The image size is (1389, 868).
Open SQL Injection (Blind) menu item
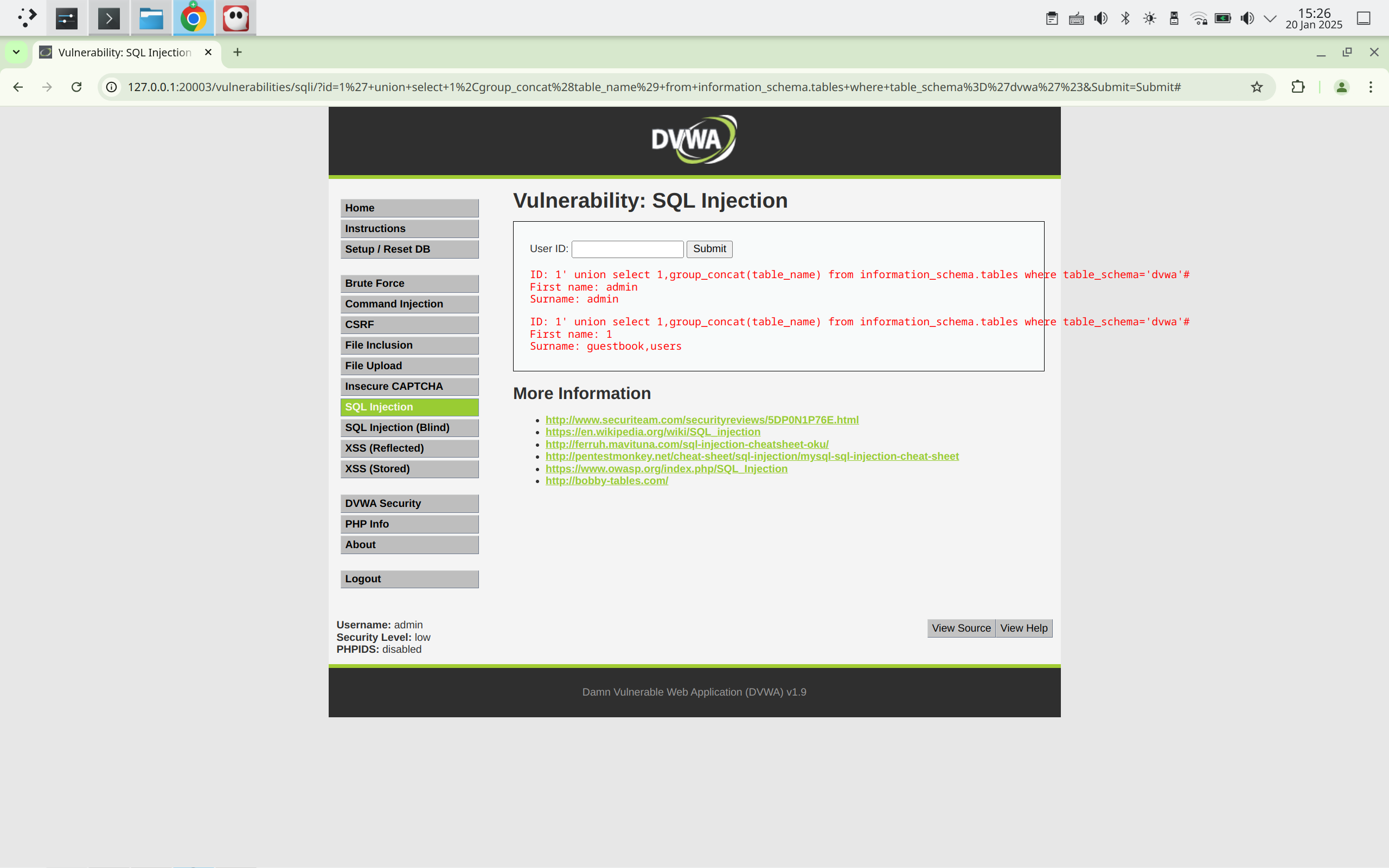pos(409,427)
